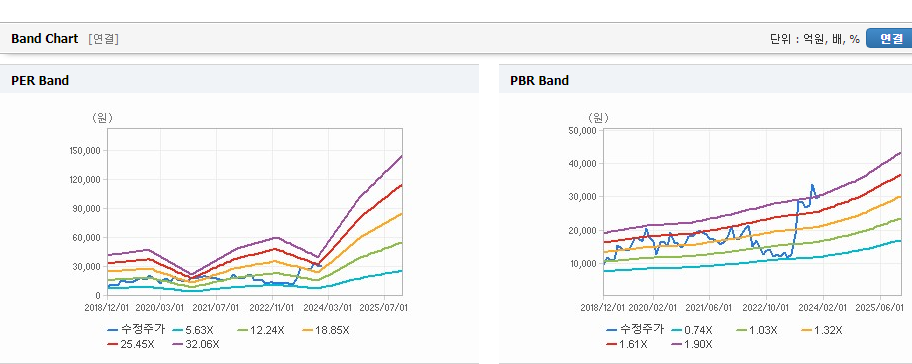Click 2020/02/01 date label in PBR chart
The image size is (912, 364).
pos(653,307)
